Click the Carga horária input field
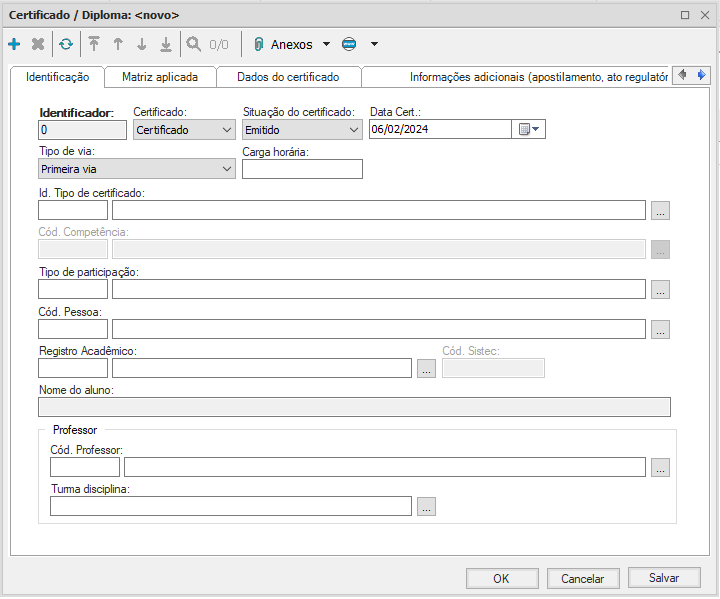The height and width of the screenshot is (599, 720). (x=302, y=169)
